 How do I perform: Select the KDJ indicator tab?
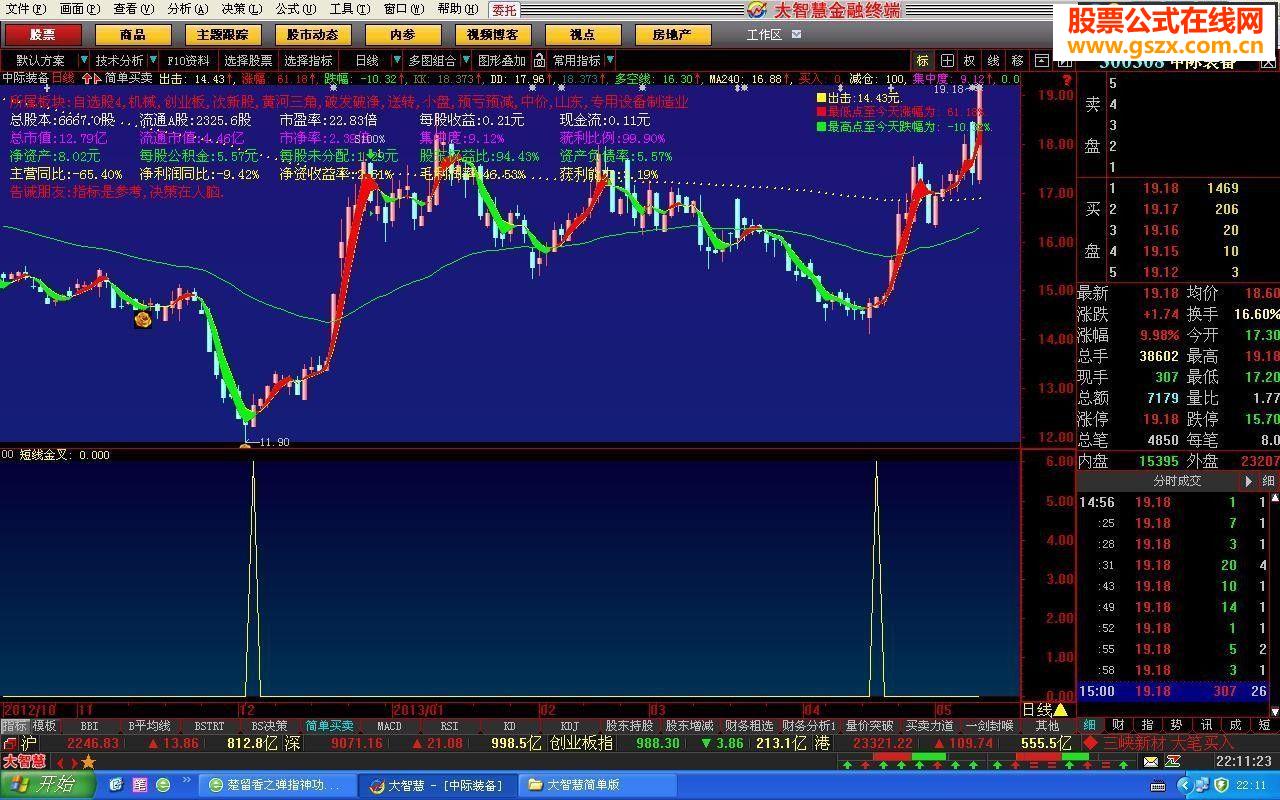coord(569,725)
